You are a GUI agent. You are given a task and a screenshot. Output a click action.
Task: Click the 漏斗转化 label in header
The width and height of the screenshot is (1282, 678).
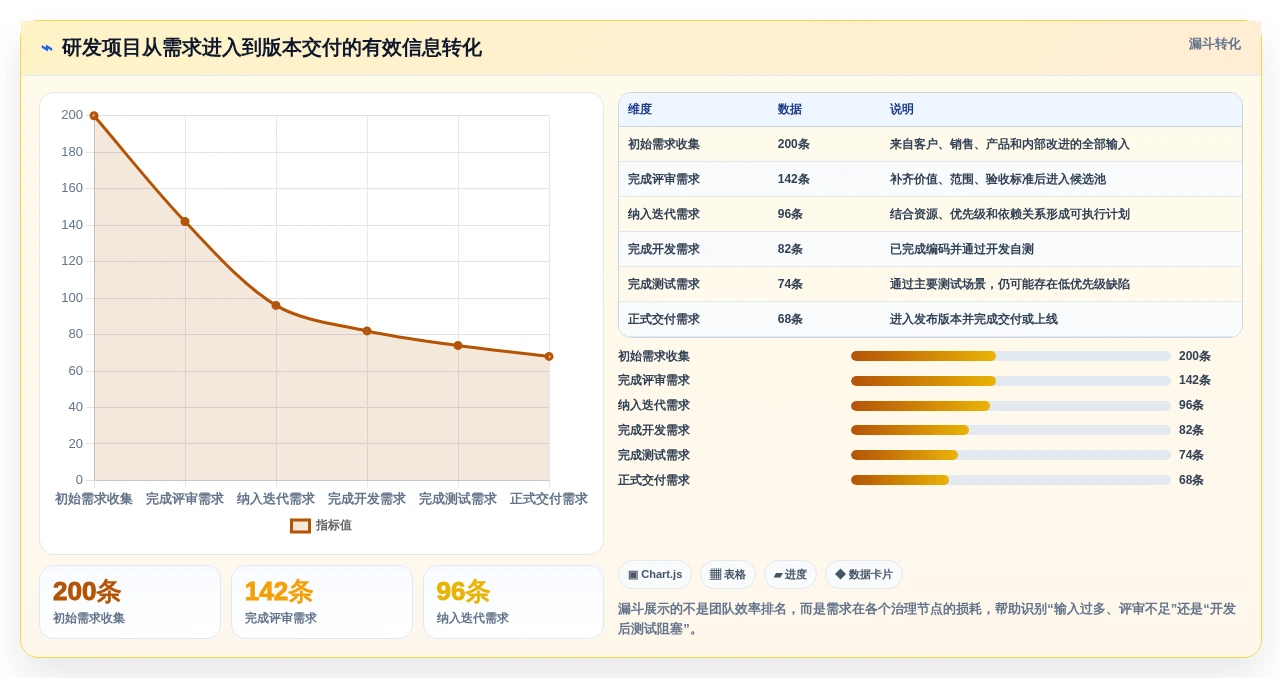tap(1214, 44)
